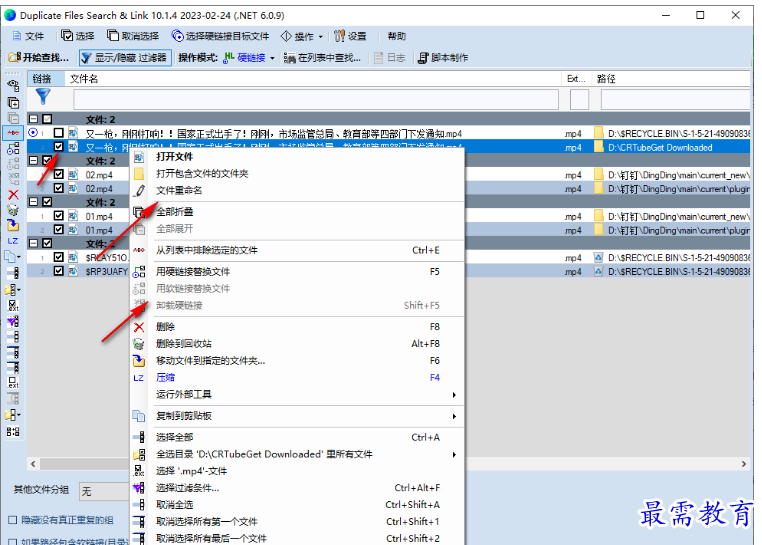Click the 文件名 filter input field
762x545 pixels.
(x=316, y=100)
